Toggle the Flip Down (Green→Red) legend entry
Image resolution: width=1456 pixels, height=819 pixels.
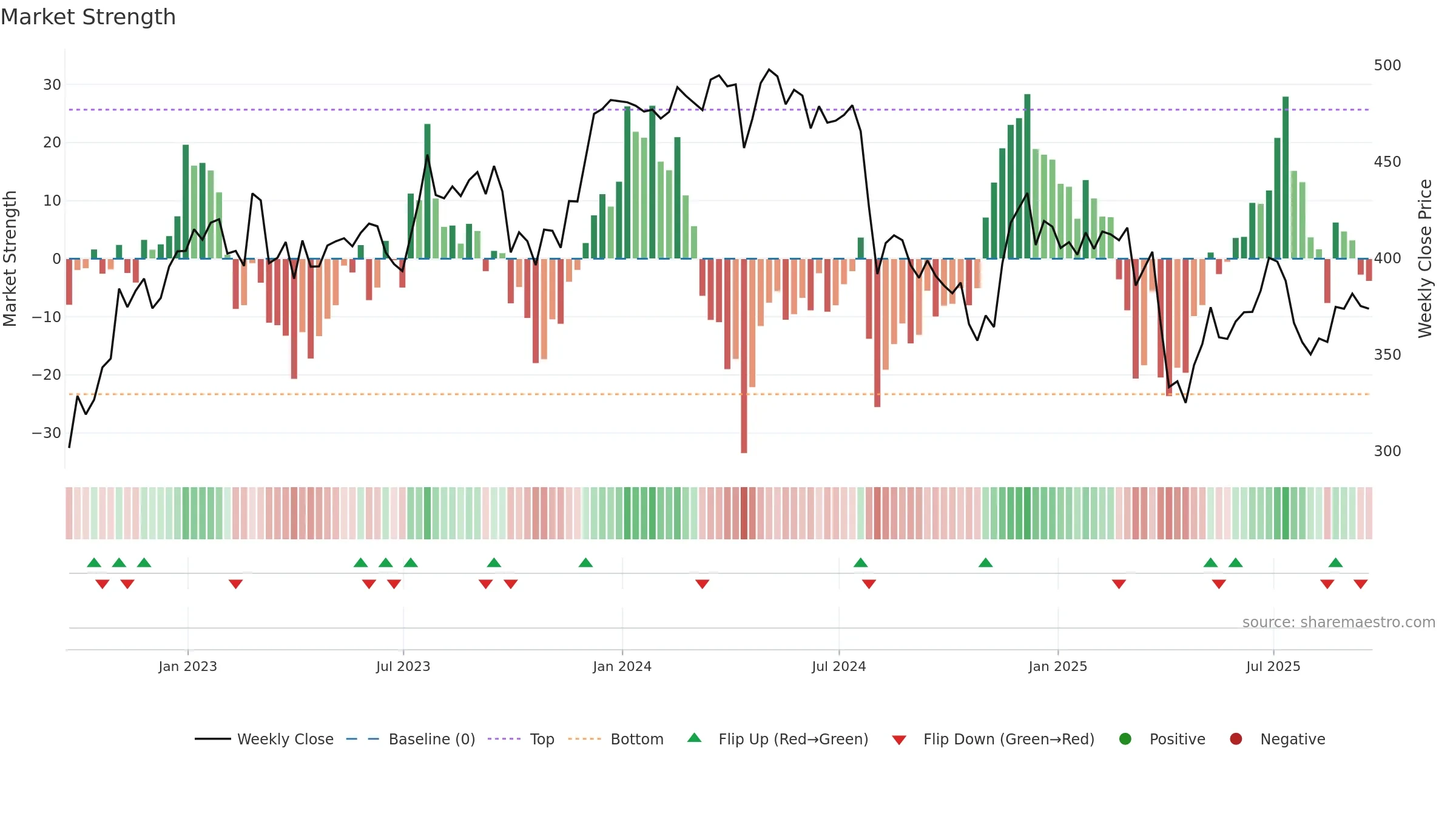[x=993, y=739]
